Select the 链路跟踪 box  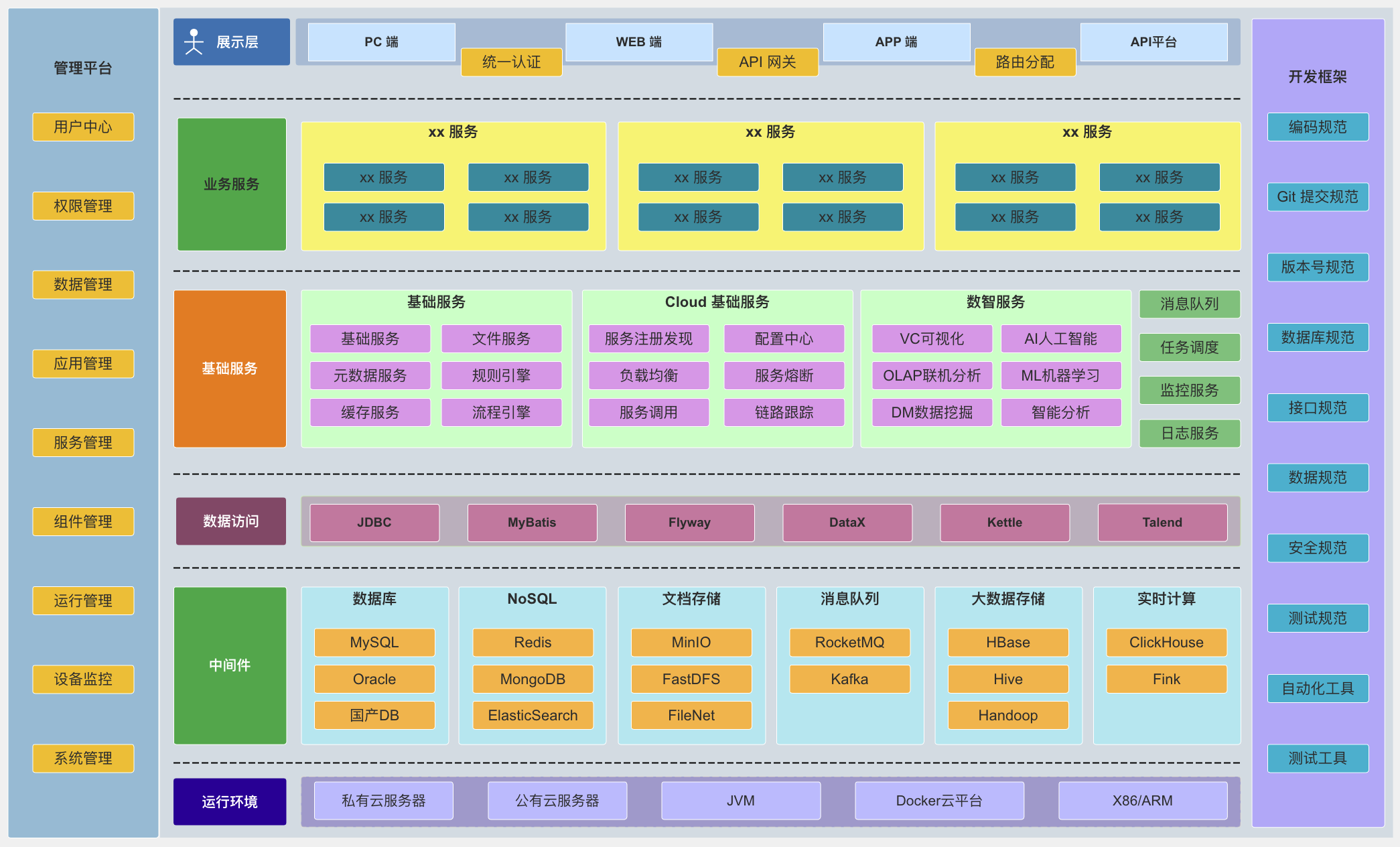784,413
